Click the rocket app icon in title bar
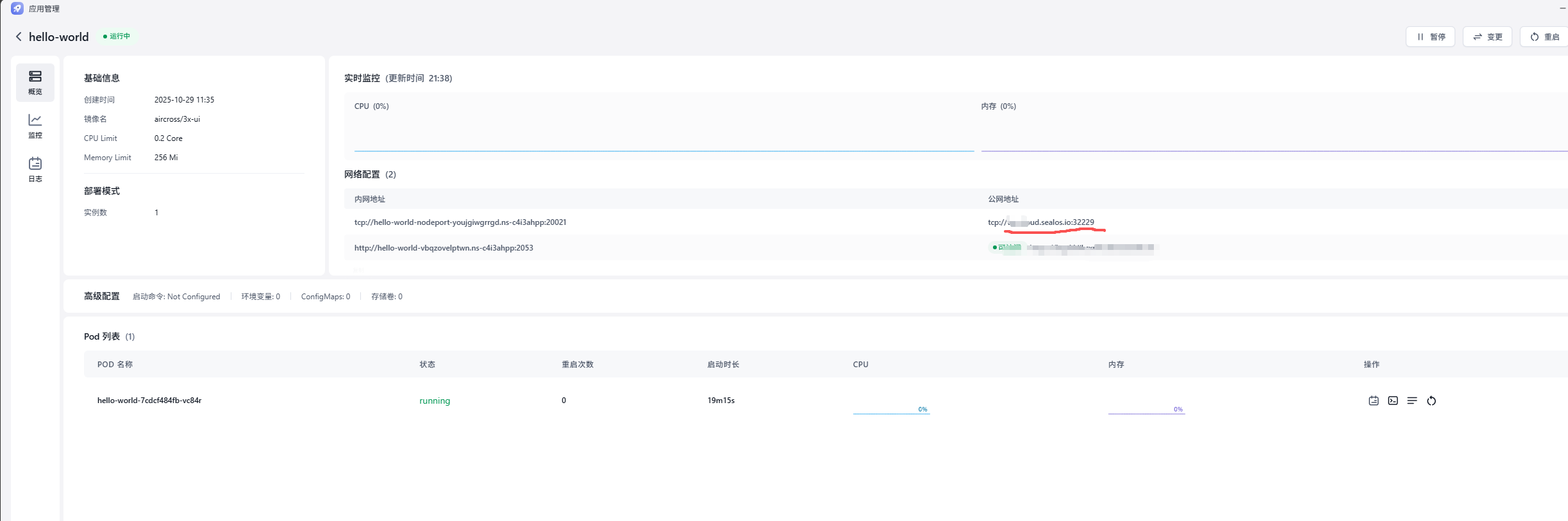This screenshot has width=1568, height=521. [17, 8]
